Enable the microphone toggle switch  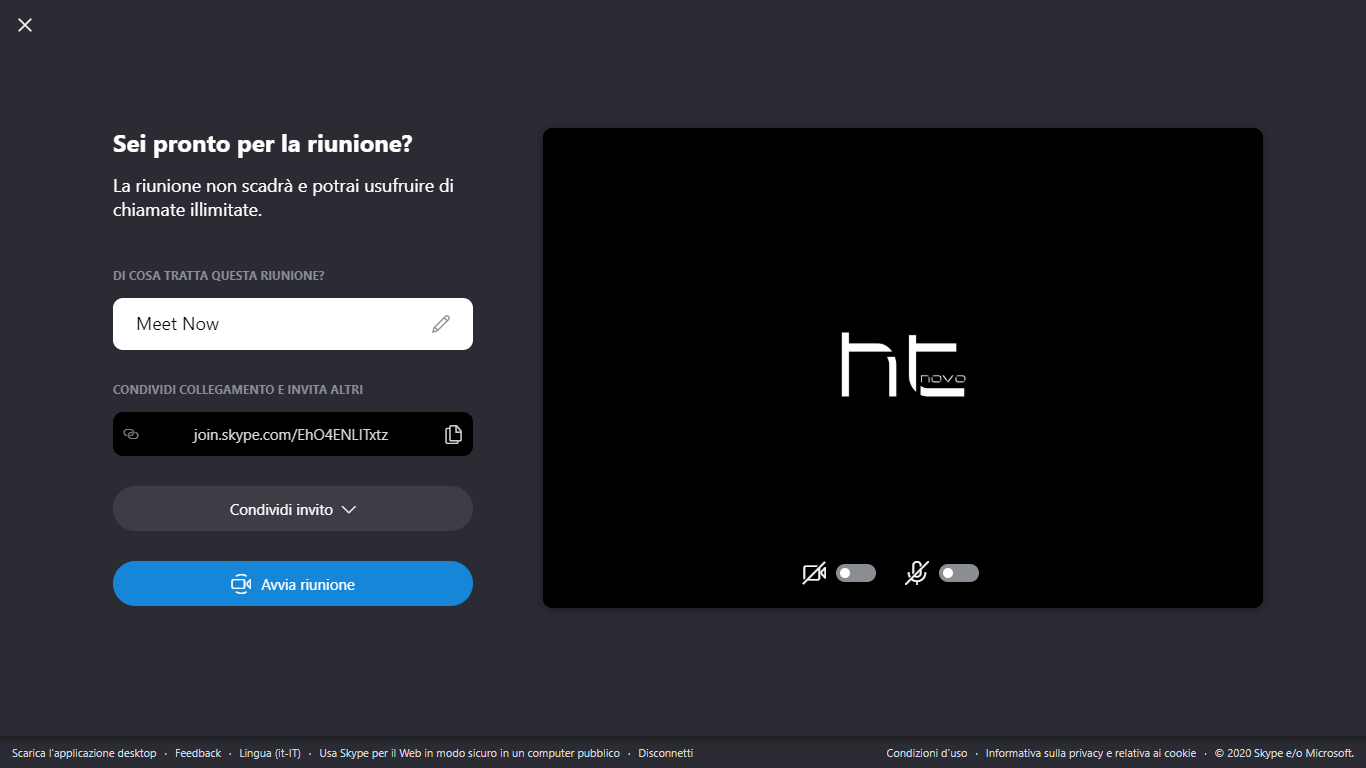point(958,572)
